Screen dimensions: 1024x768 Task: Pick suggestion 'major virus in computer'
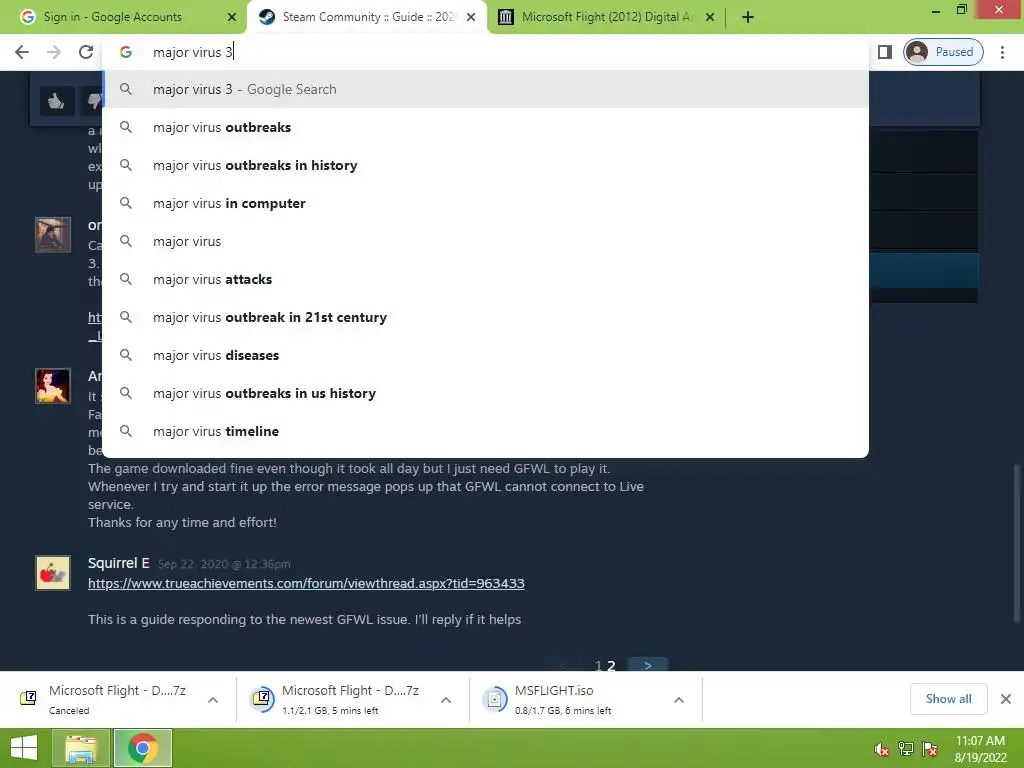(485, 203)
